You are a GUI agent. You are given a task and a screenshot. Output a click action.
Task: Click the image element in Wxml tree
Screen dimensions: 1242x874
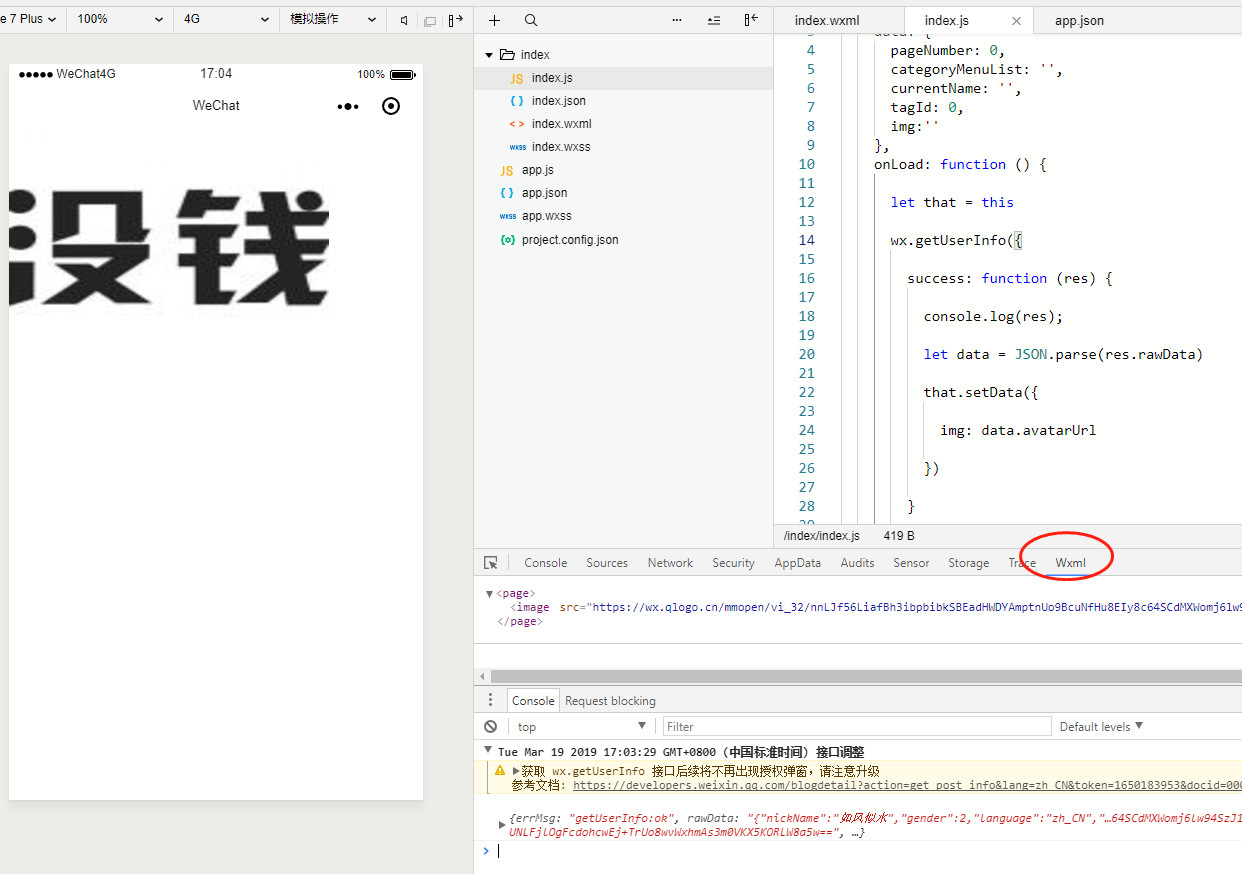coord(876,607)
